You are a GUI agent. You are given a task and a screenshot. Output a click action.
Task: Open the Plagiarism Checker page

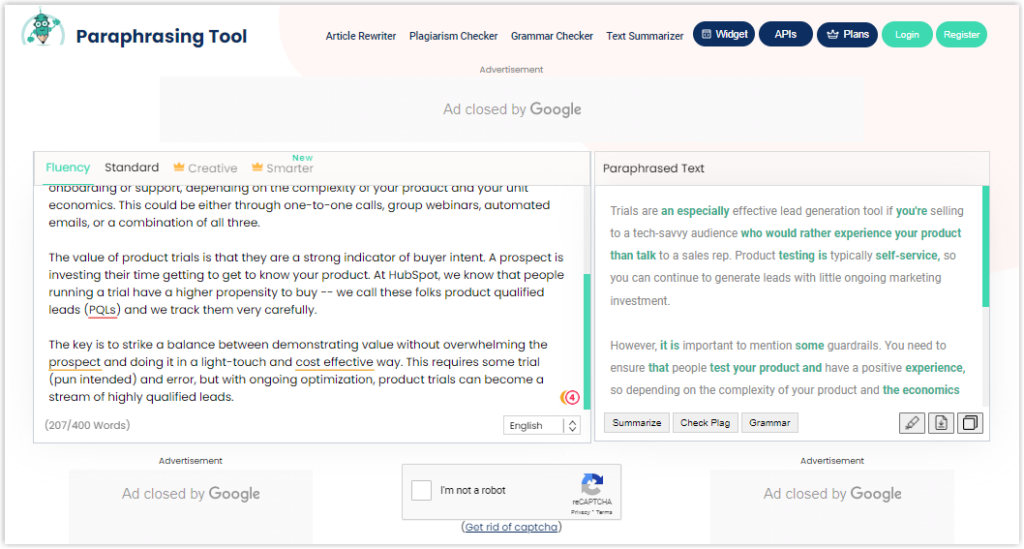coord(453,36)
